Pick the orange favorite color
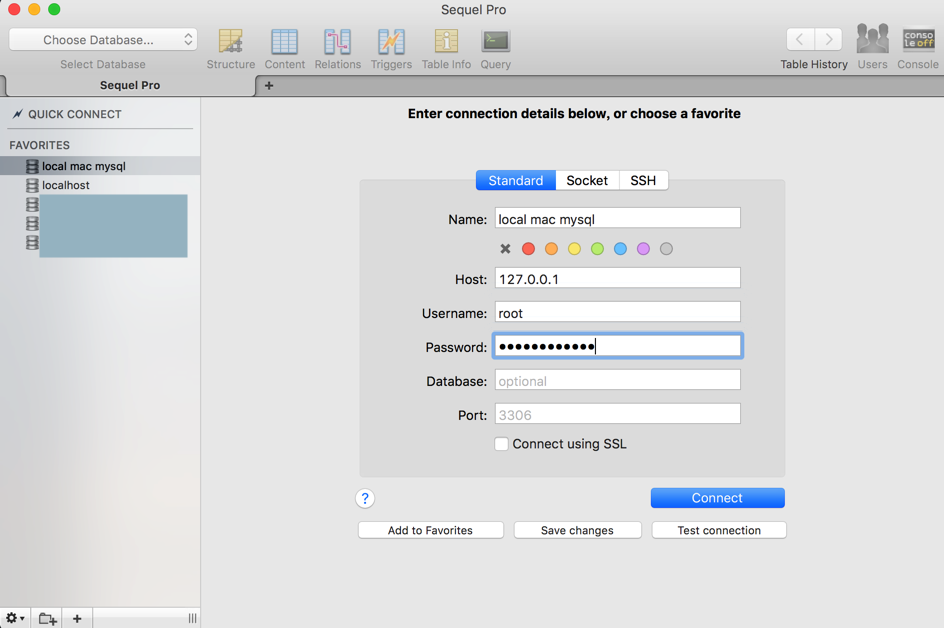Screen dimensions: 944x628 tap(551, 249)
